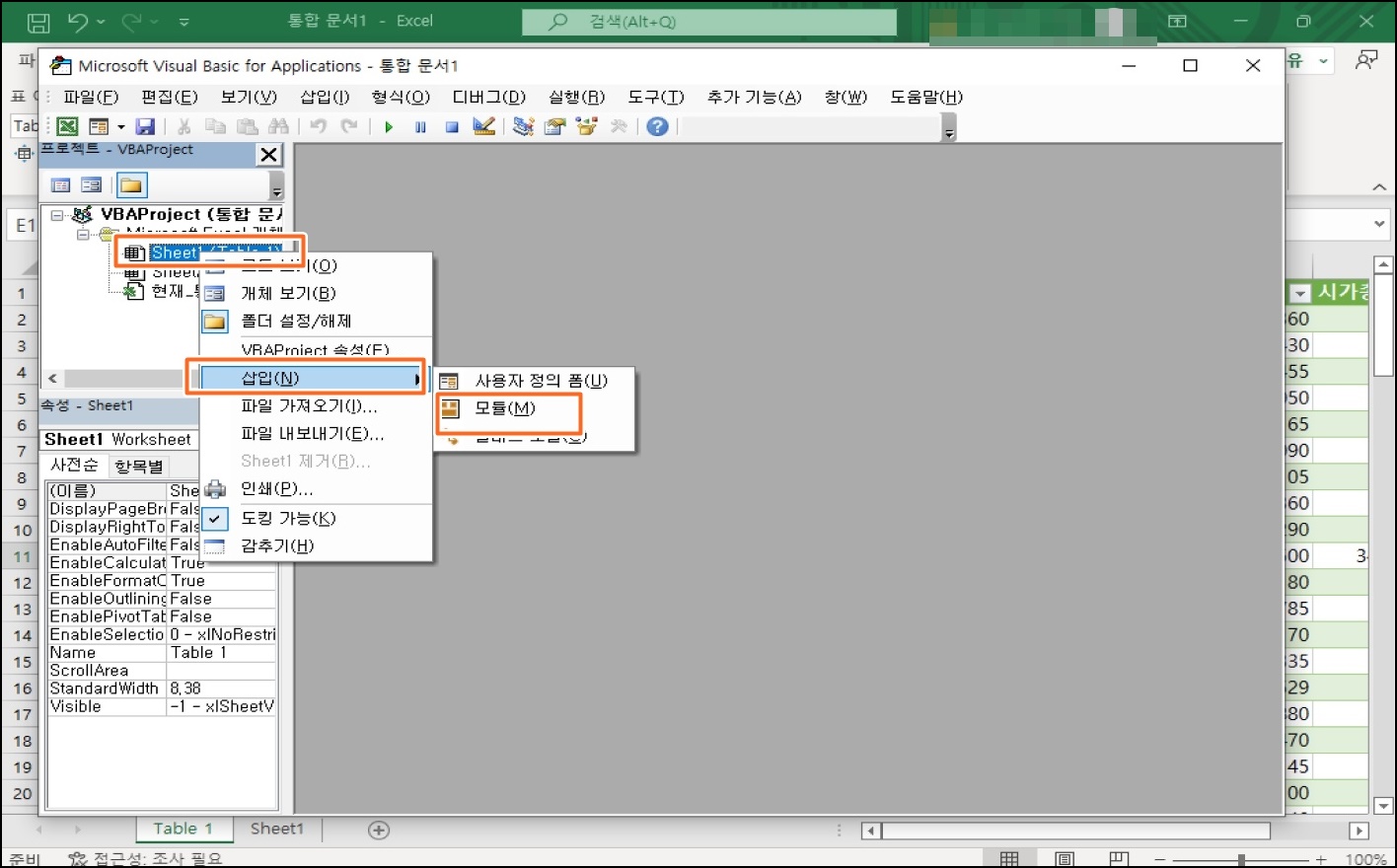The height and width of the screenshot is (868, 1397).
Task: Click the Break pause icon
Action: 420,126
